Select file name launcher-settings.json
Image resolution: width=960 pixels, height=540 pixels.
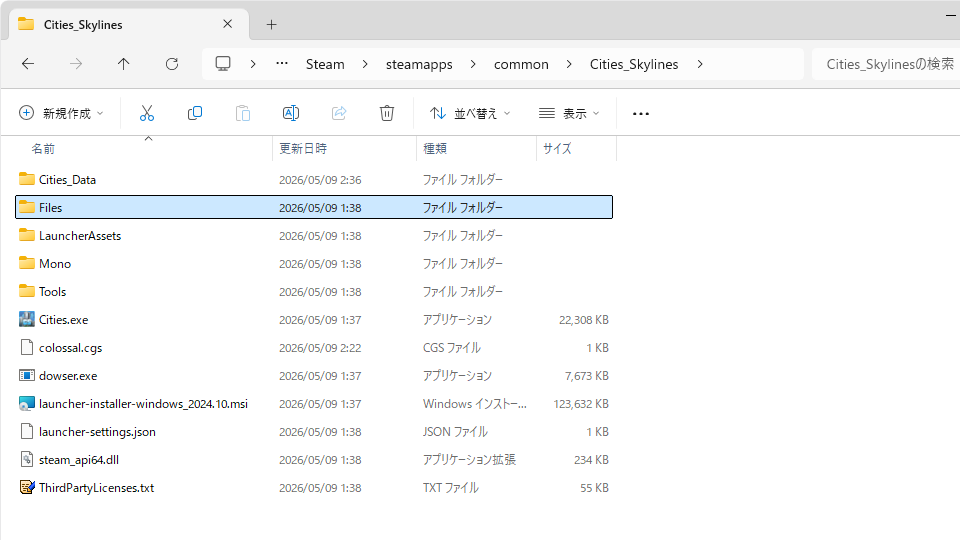coord(97,432)
